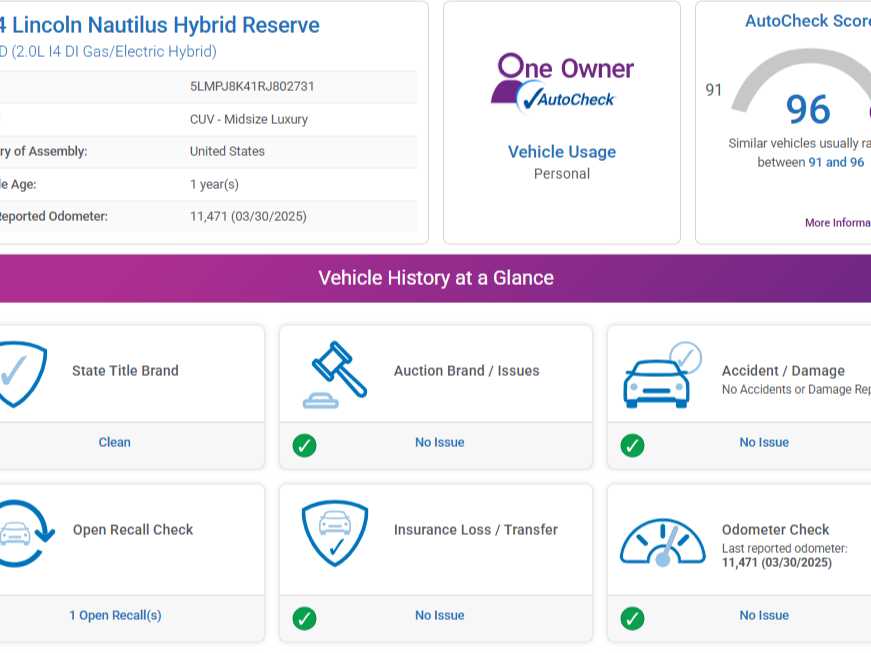Click the State Title Brand label

(126, 371)
